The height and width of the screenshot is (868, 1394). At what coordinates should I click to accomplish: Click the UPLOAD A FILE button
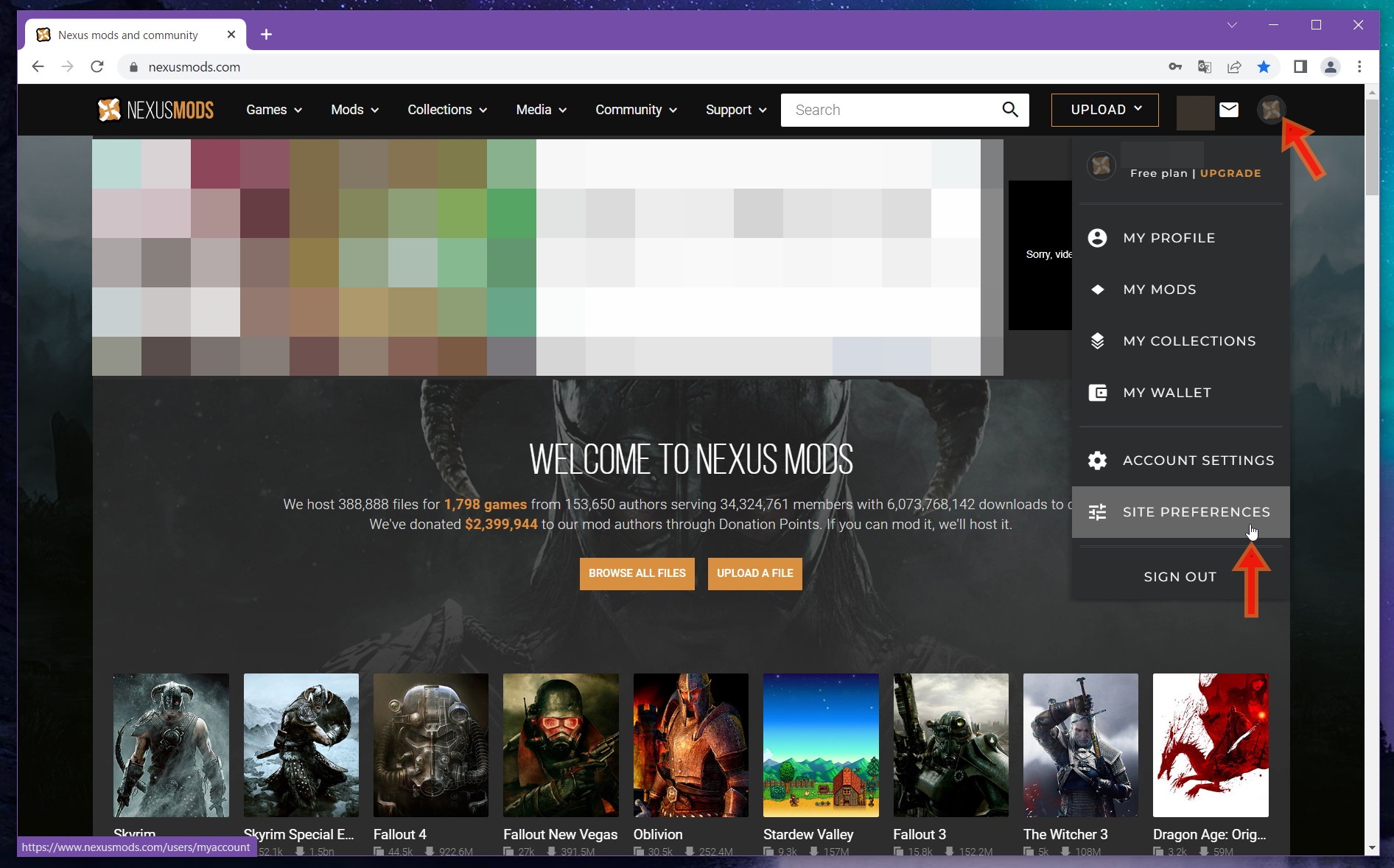(x=755, y=573)
